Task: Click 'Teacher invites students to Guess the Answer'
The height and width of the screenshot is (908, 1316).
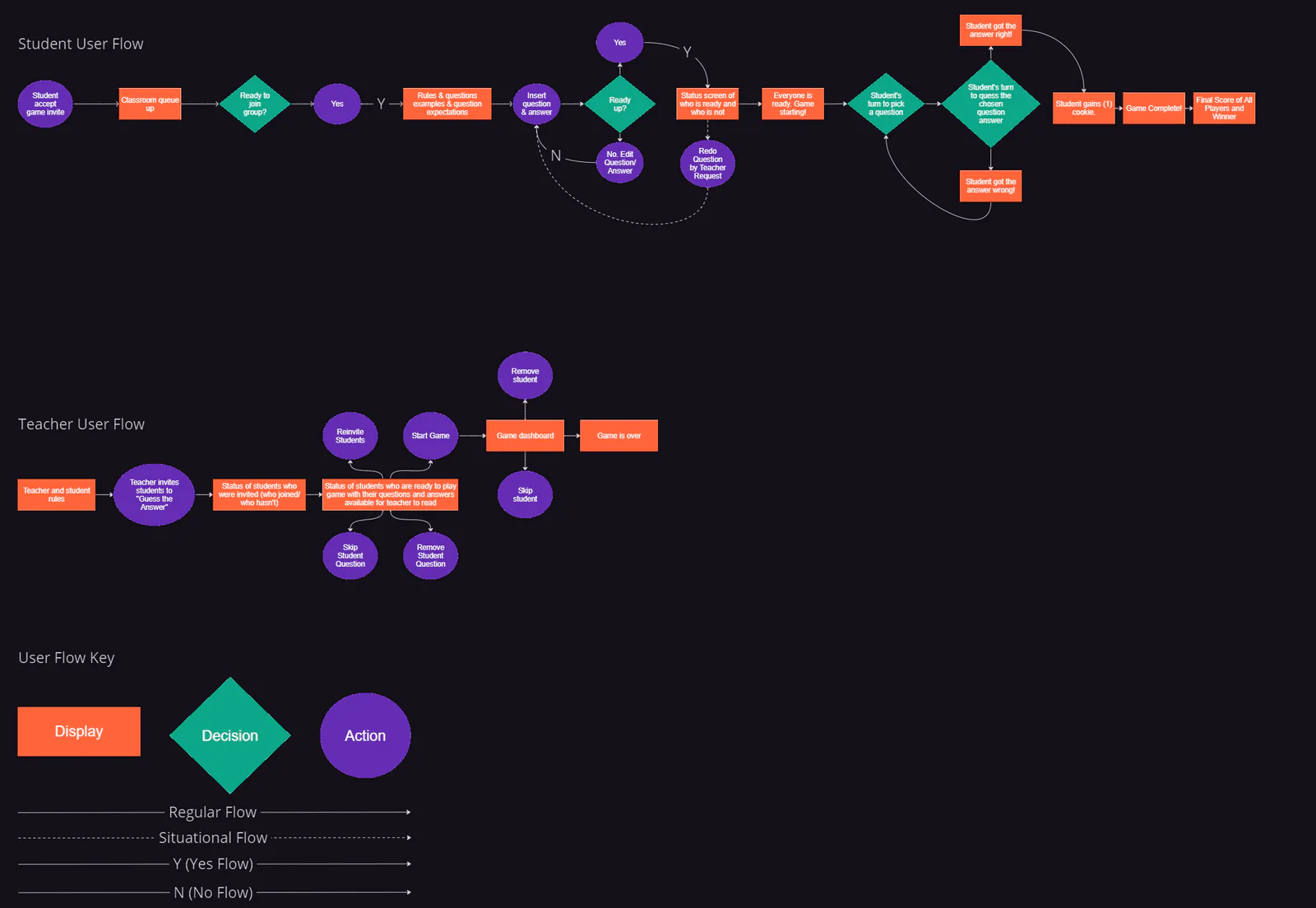Action: pos(154,494)
